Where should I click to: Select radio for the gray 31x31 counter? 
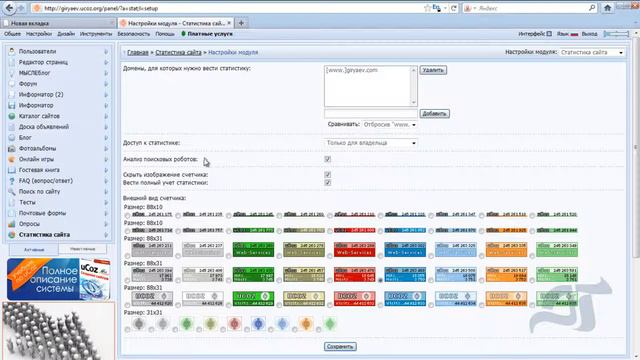click(x=128, y=329)
